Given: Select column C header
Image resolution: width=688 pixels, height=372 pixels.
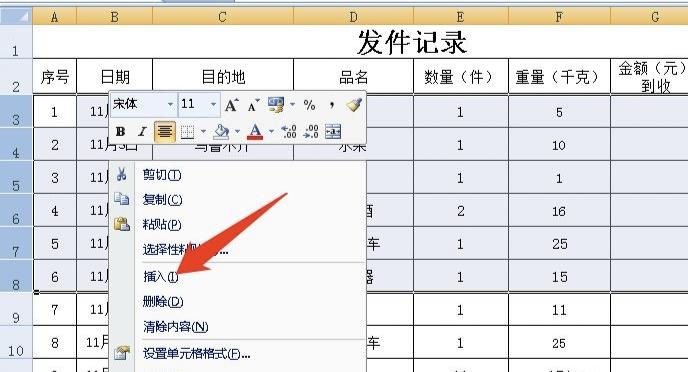Looking at the screenshot, I should click(x=222, y=17).
